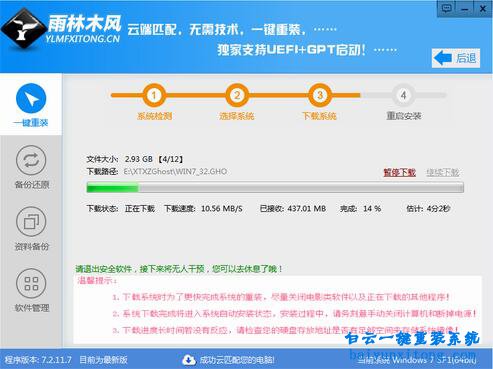Click the 程序版本: 7.2.11.7 status text

click(x=38, y=360)
